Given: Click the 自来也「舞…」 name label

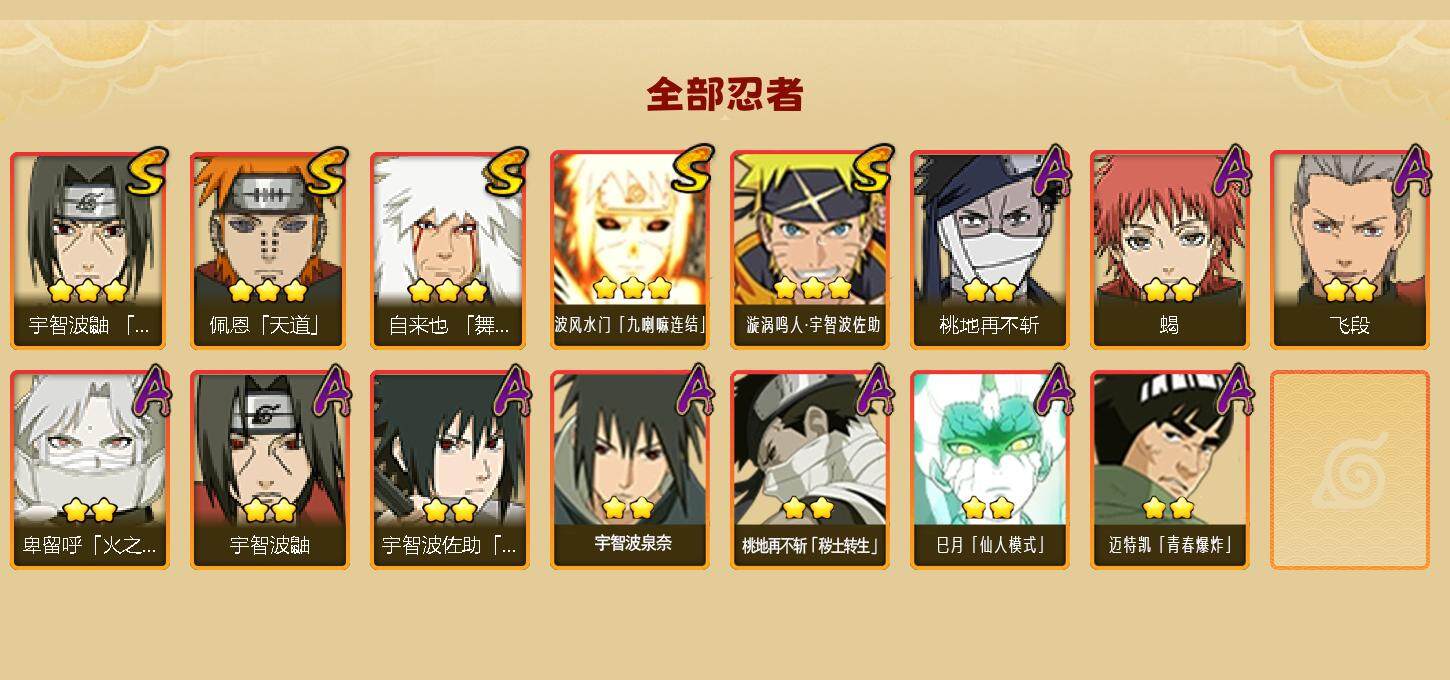Looking at the screenshot, I should [x=449, y=326].
